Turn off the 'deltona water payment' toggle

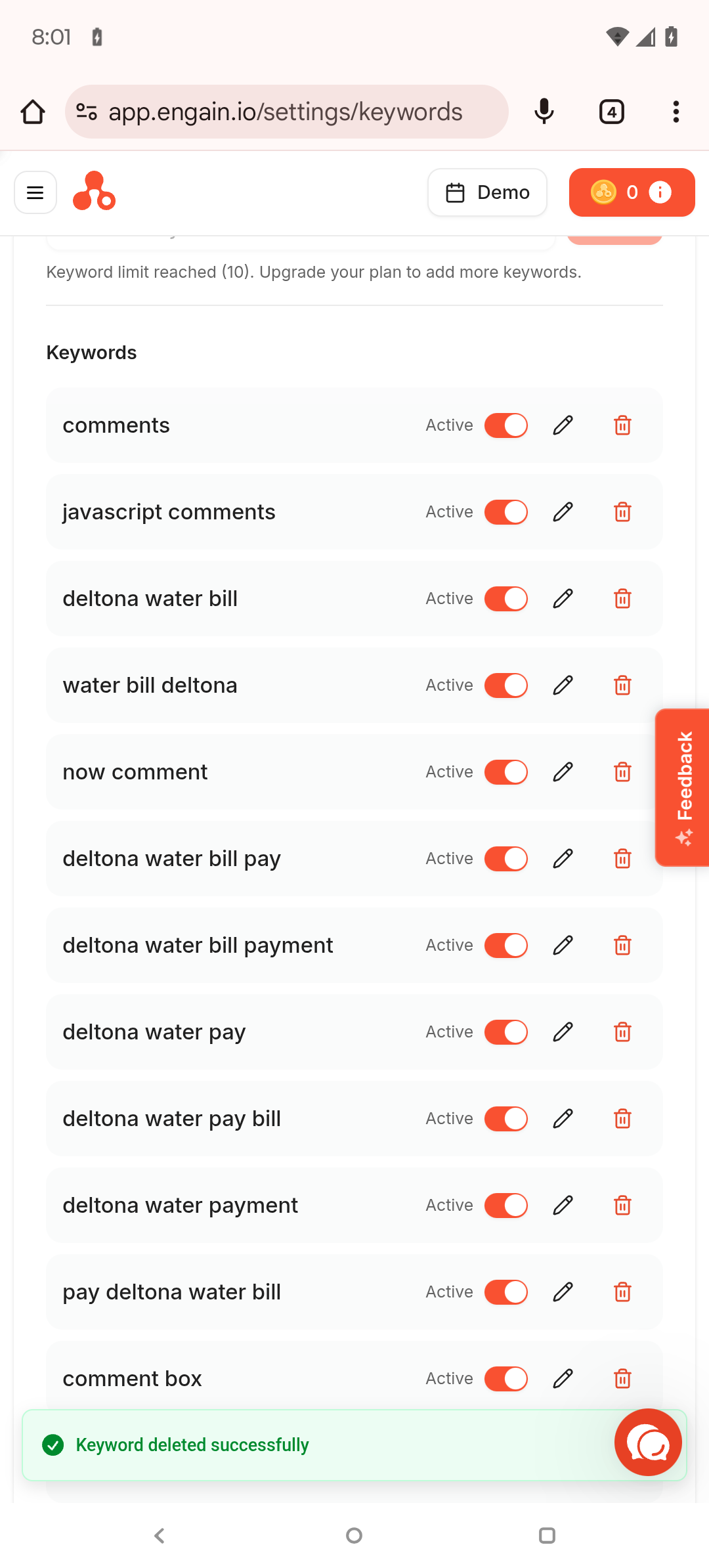click(x=506, y=1206)
